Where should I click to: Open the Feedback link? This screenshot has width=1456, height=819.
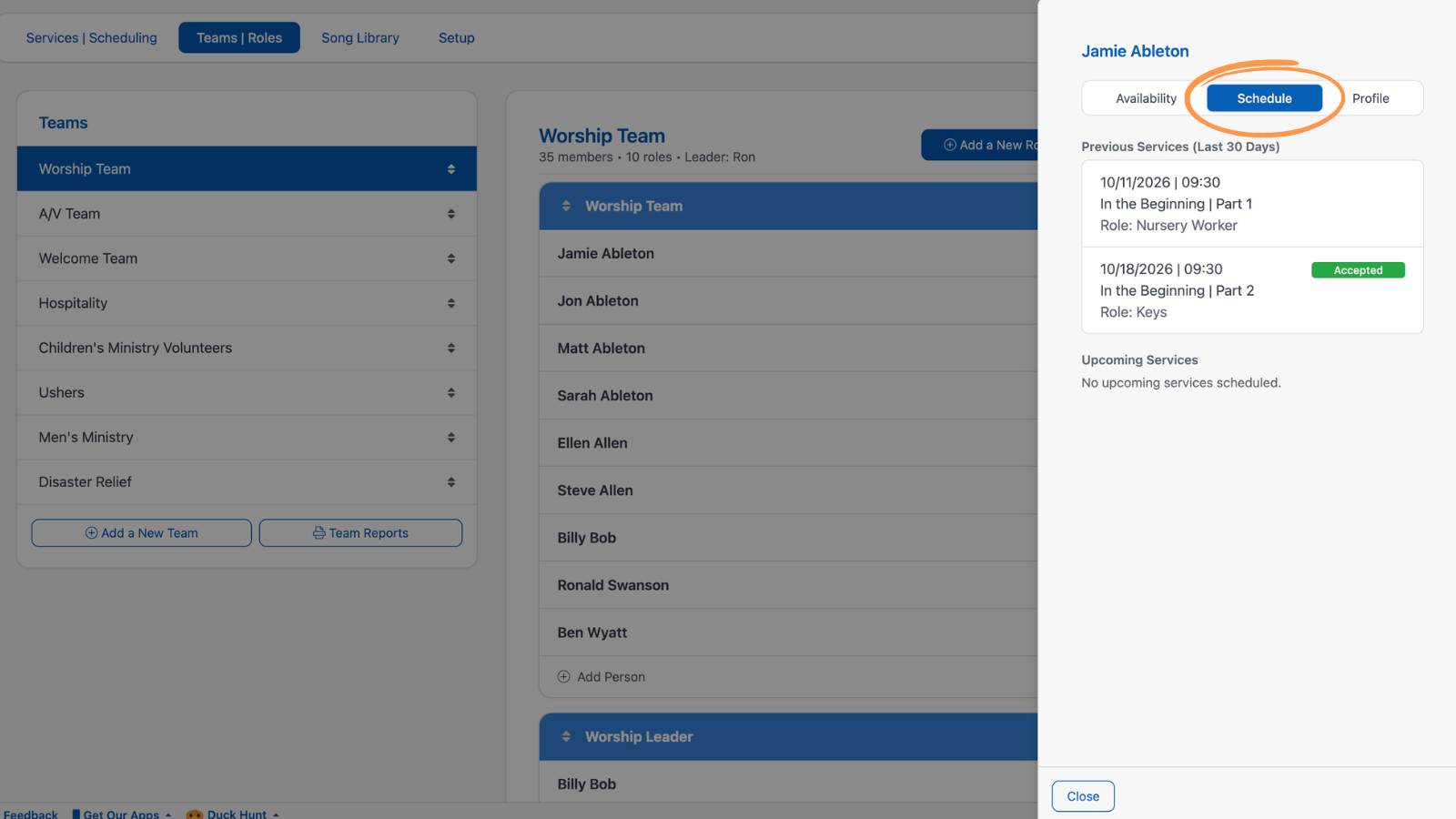[x=31, y=814]
